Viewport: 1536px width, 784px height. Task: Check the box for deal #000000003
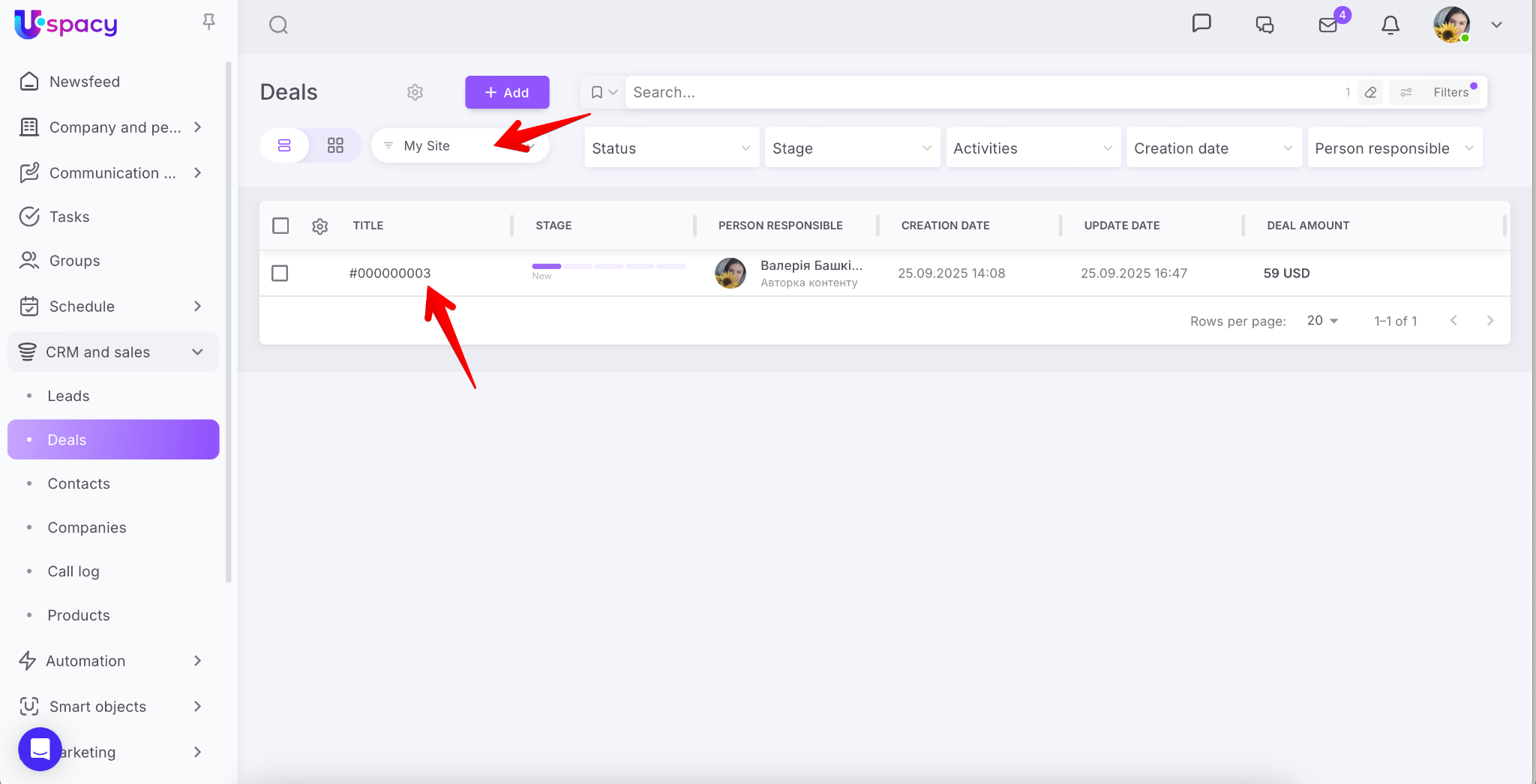280,273
